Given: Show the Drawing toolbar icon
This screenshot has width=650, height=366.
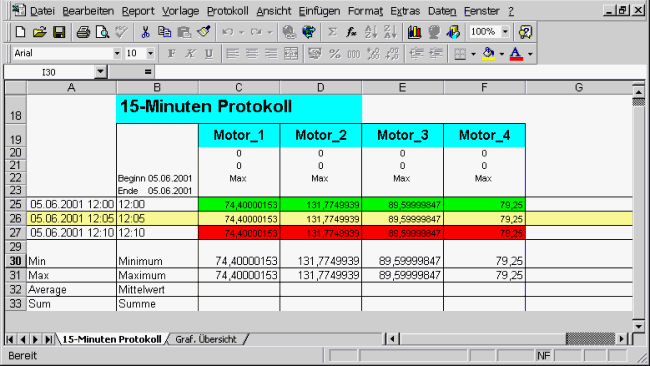Looking at the screenshot, I should tap(453, 32).
